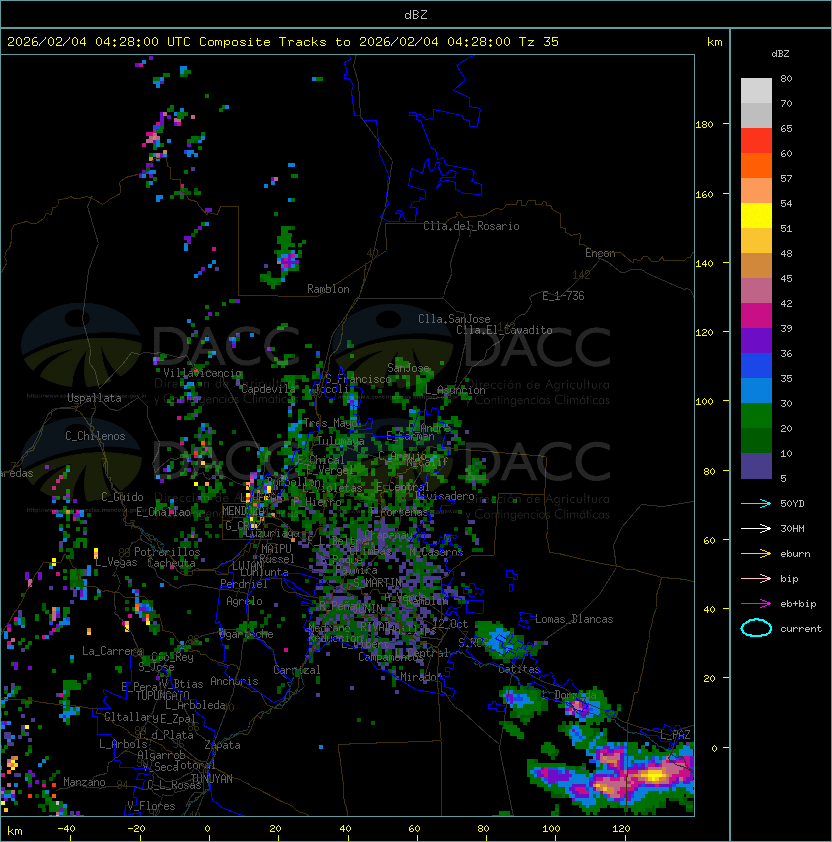Click the 'TUNUYAN' map label
Viewport: 832px width, 842px height.
point(212,779)
